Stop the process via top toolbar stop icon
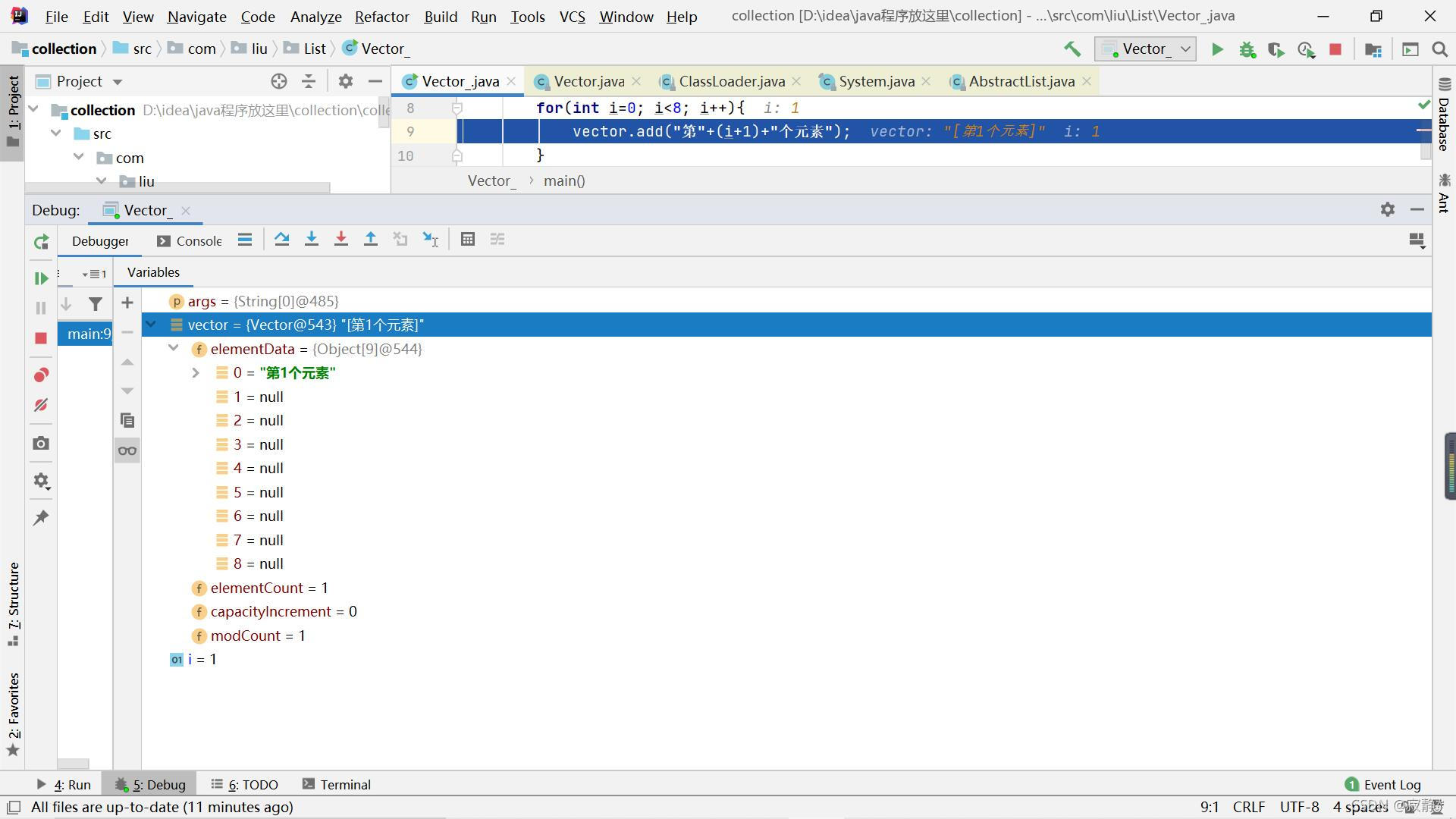The height and width of the screenshot is (819, 1456). click(x=1335, y=49)
